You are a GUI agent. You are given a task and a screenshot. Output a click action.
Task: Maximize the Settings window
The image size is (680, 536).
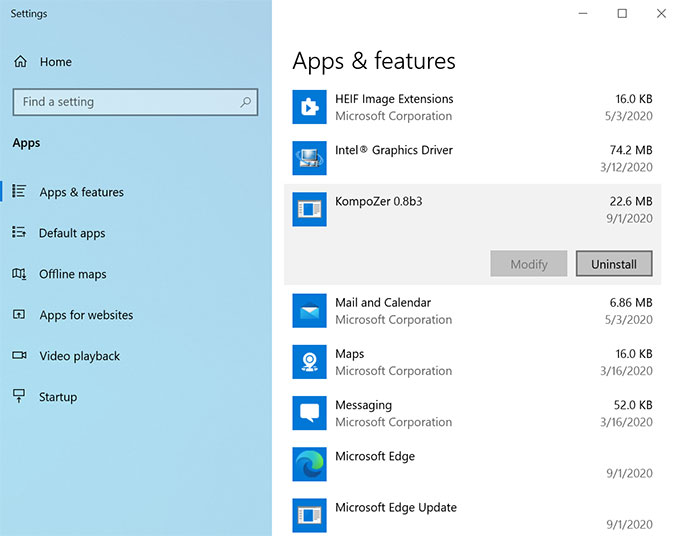[622, 13]
